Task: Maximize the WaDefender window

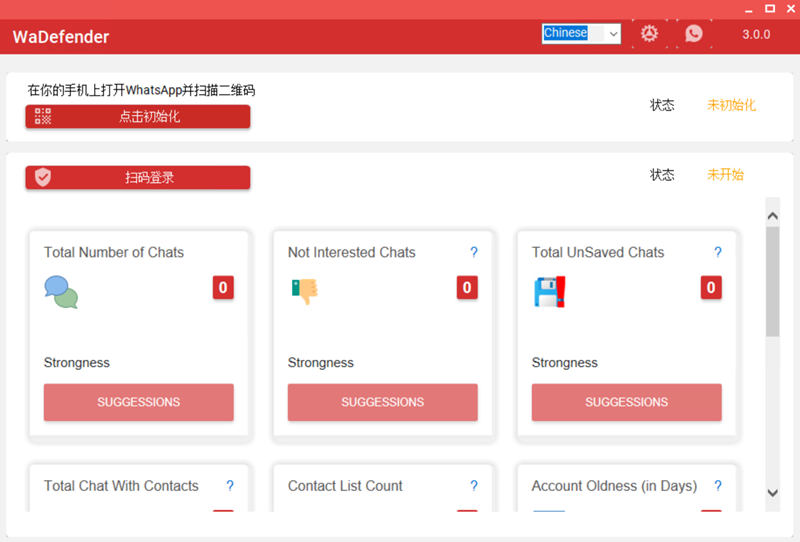Action: [770, 9]
